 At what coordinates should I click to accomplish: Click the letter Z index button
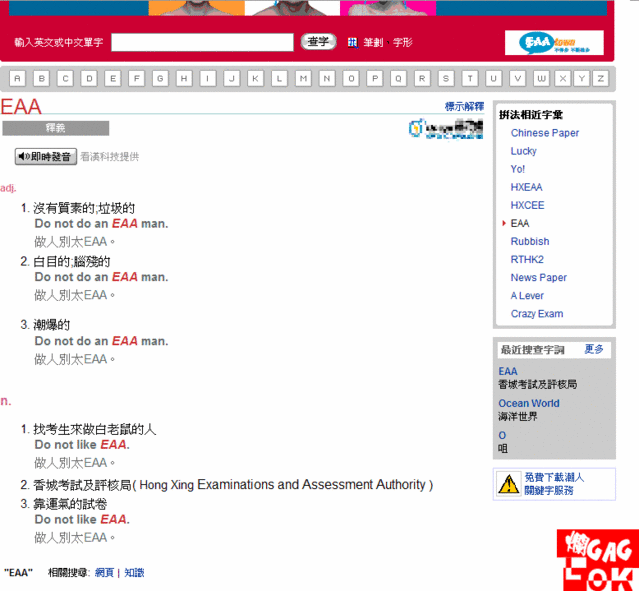click(x=601, y=78)
